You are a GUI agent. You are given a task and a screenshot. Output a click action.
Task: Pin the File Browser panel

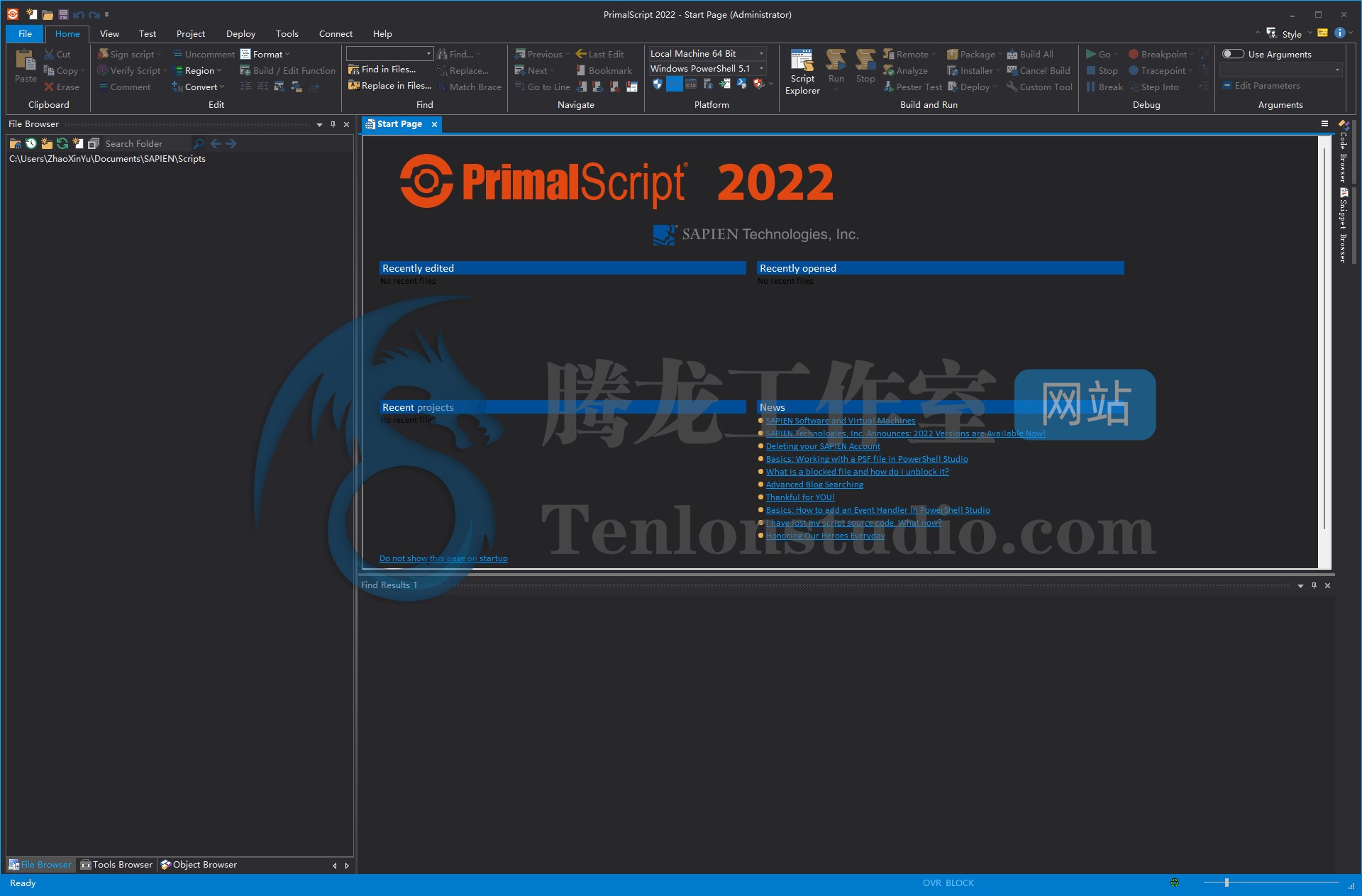pos(333,124)
